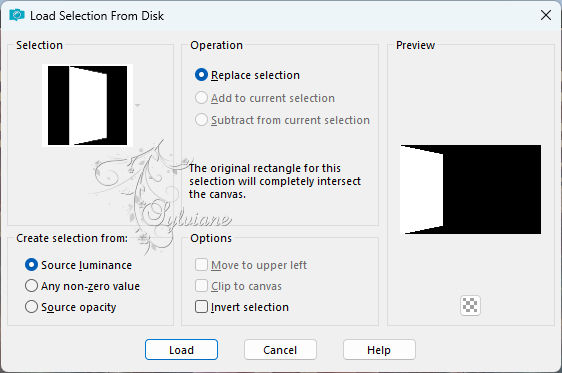Click the canvas intersection message text

[275, 181]
